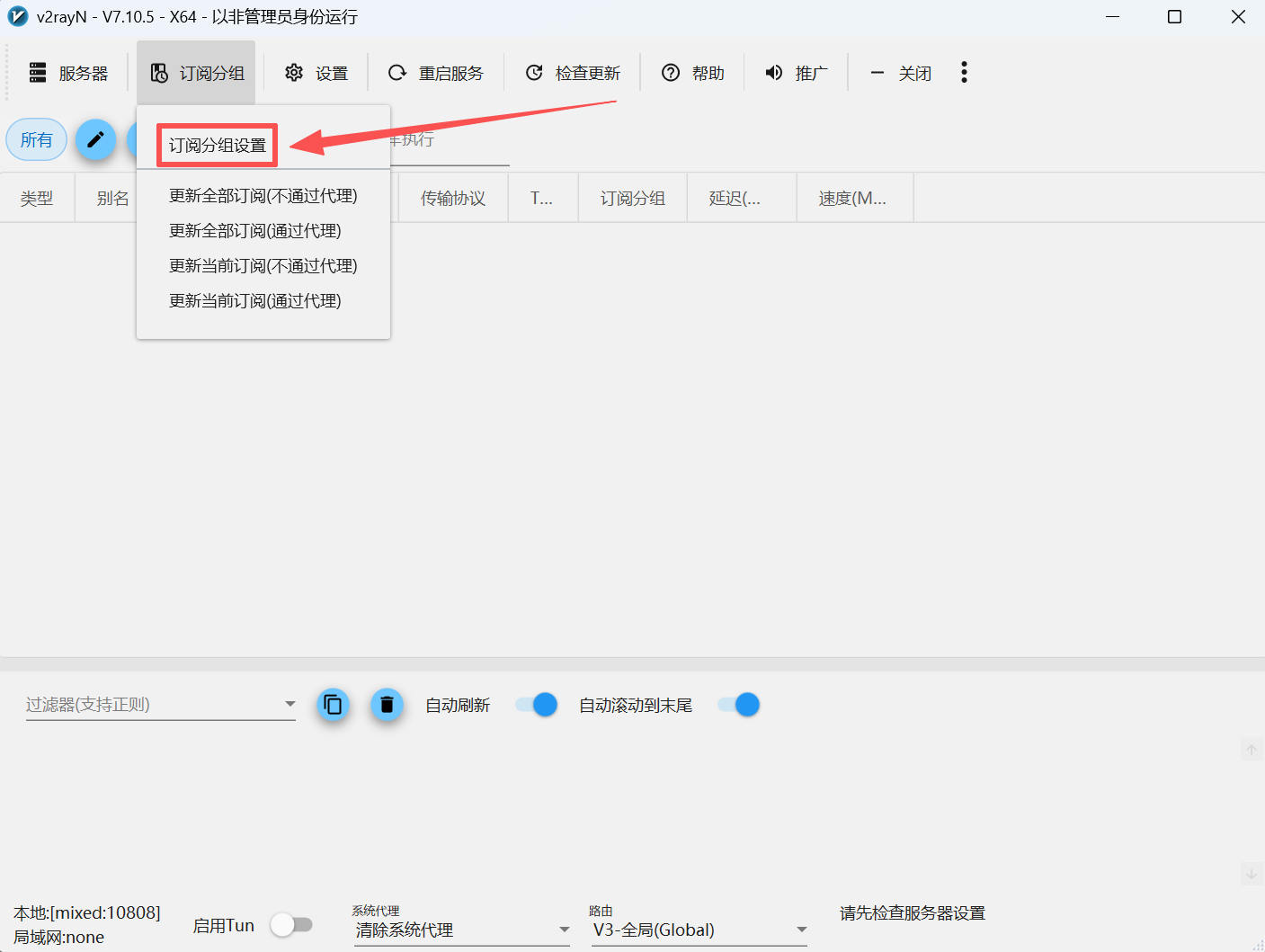This screenshot has height=952, width=1265.
Task: Open the 帮助 help menu
Action: click(x=693, y=73)
